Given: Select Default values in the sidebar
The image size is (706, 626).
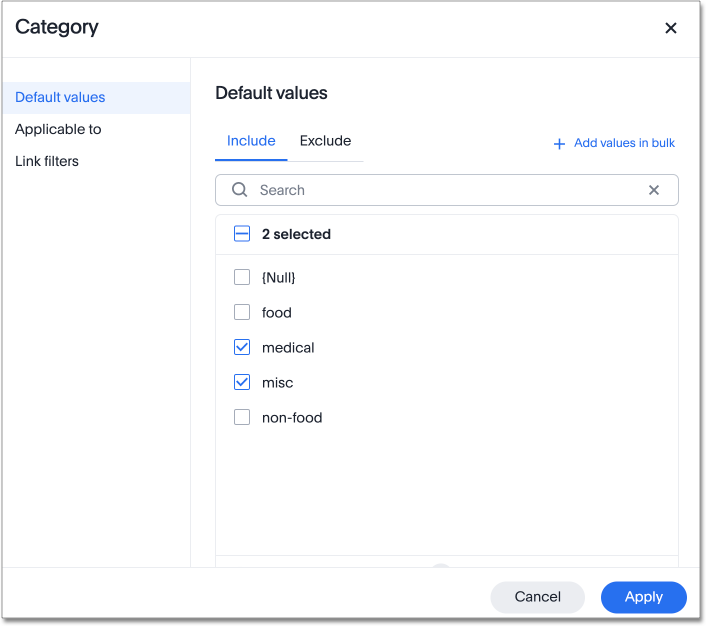Looking at the screenshot, I should coord(60,97).
